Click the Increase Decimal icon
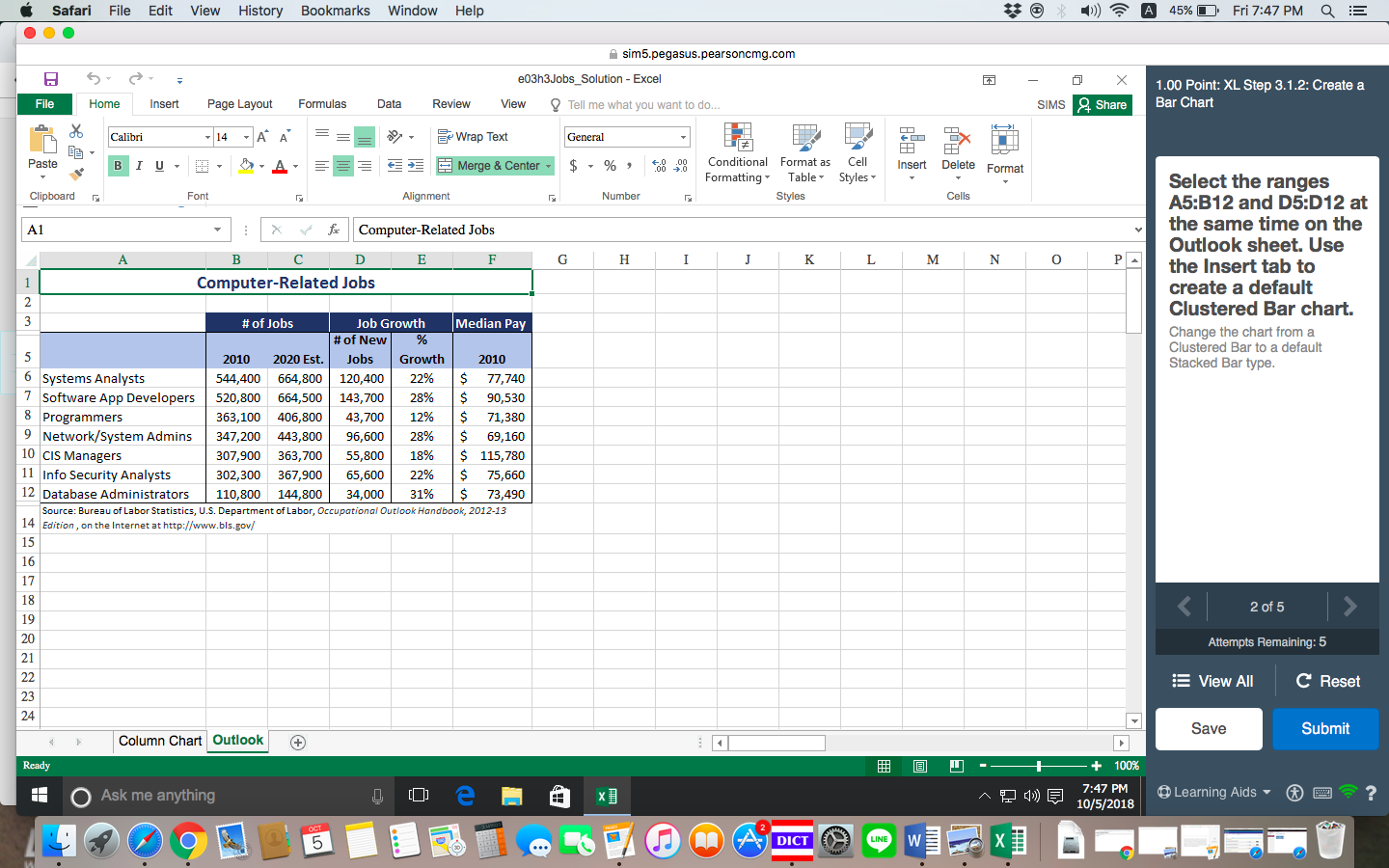Viewport: 1389px width, 868px height. point(660,166)
